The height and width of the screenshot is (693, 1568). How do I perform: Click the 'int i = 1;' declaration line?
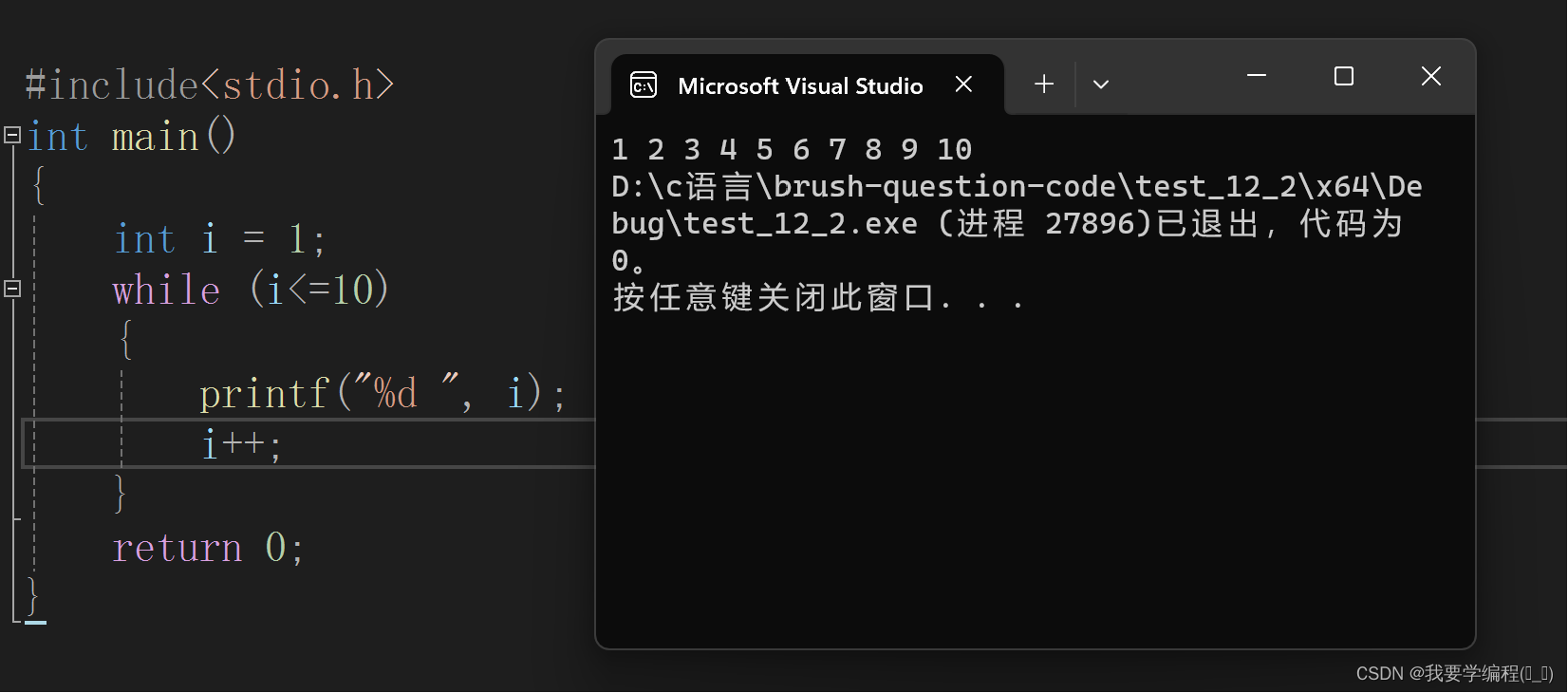tap(220, 239)
